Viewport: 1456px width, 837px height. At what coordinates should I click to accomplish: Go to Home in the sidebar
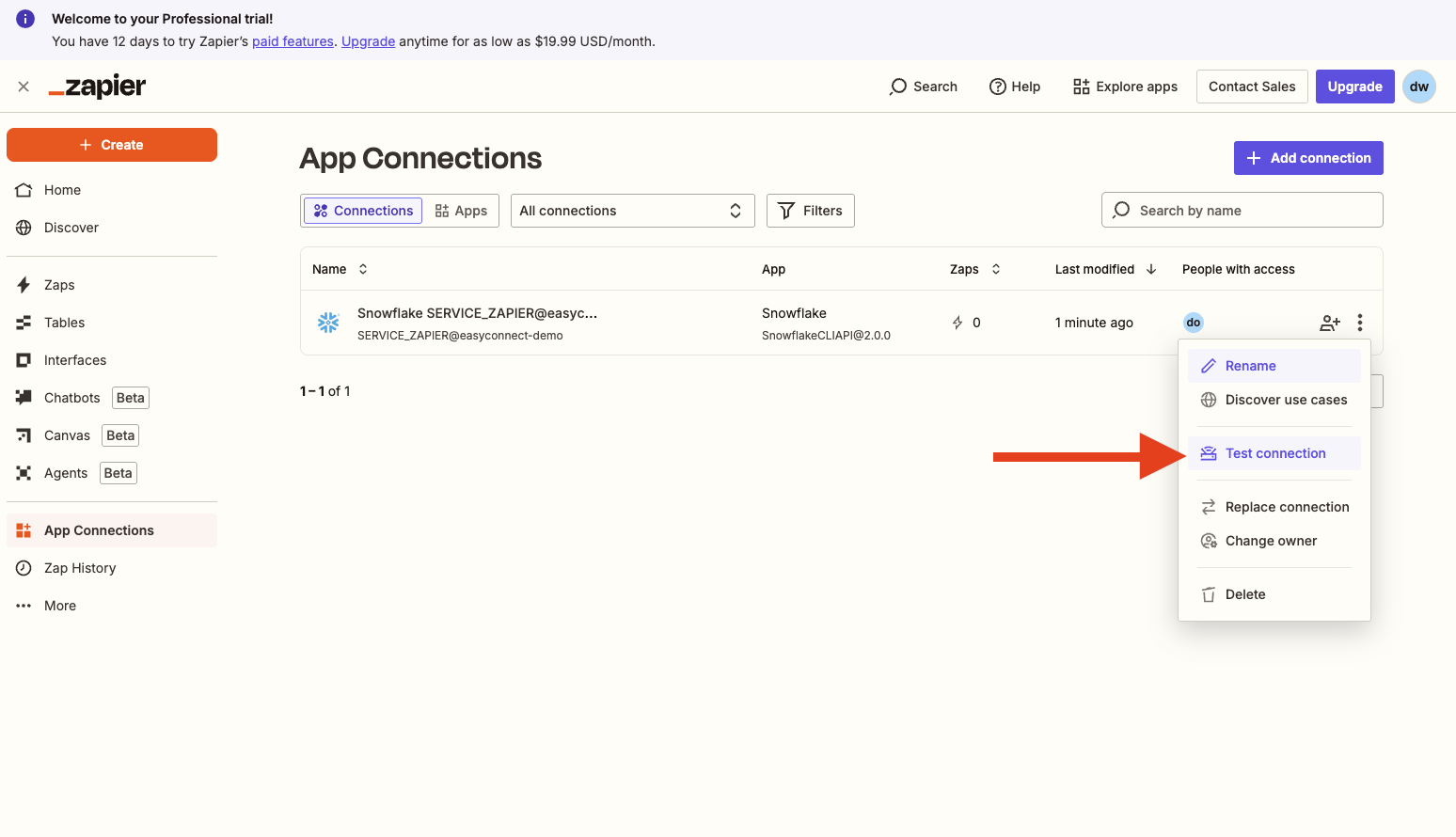[112, 190]
